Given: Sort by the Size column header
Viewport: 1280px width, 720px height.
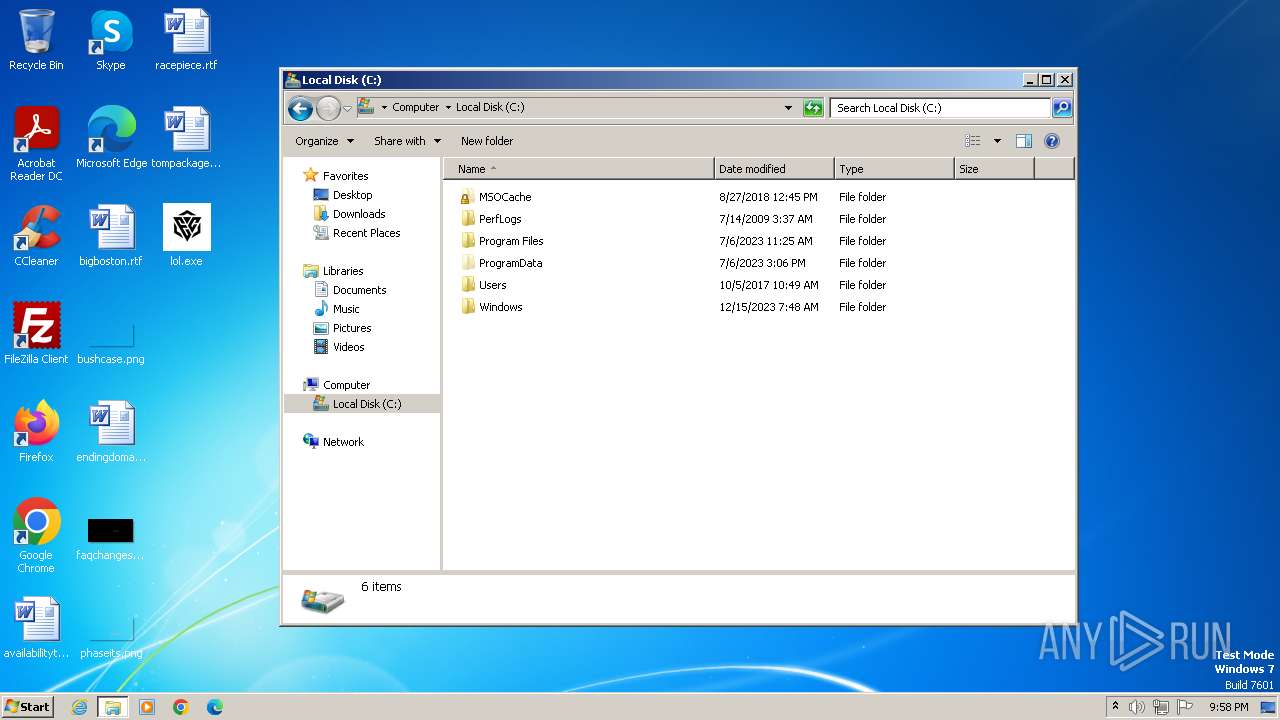Looking at the screenshot, I should point(994,169).
